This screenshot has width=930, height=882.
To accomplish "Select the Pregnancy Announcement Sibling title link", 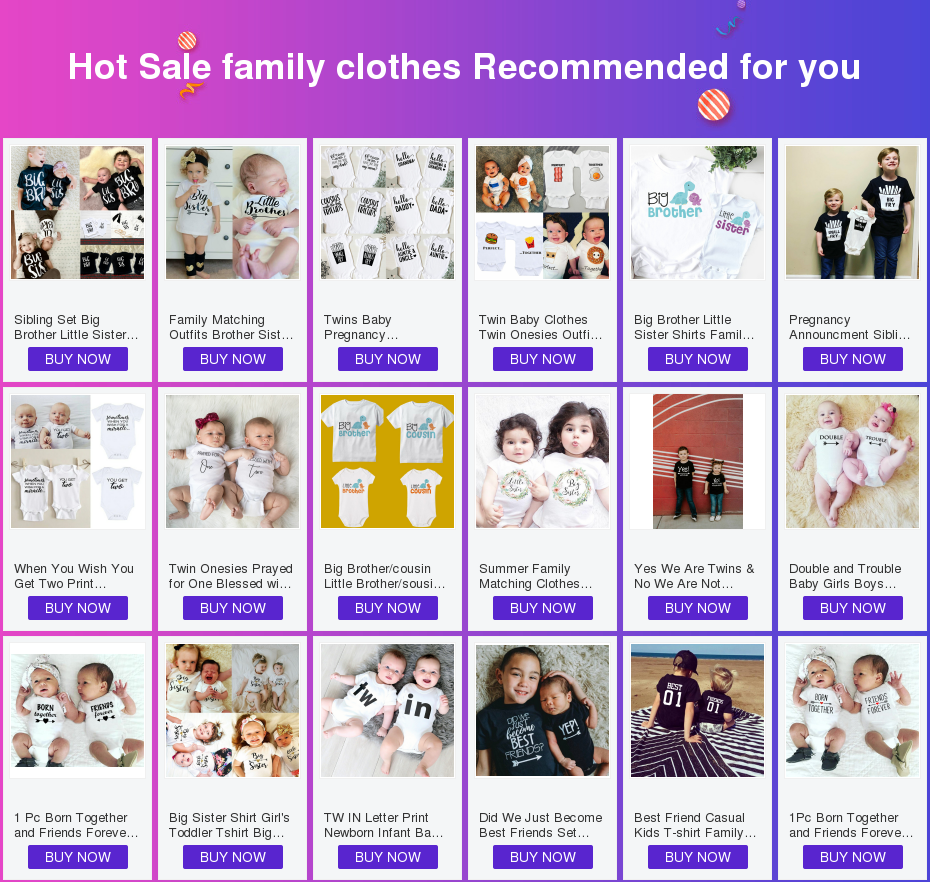I will click(849, 327).
